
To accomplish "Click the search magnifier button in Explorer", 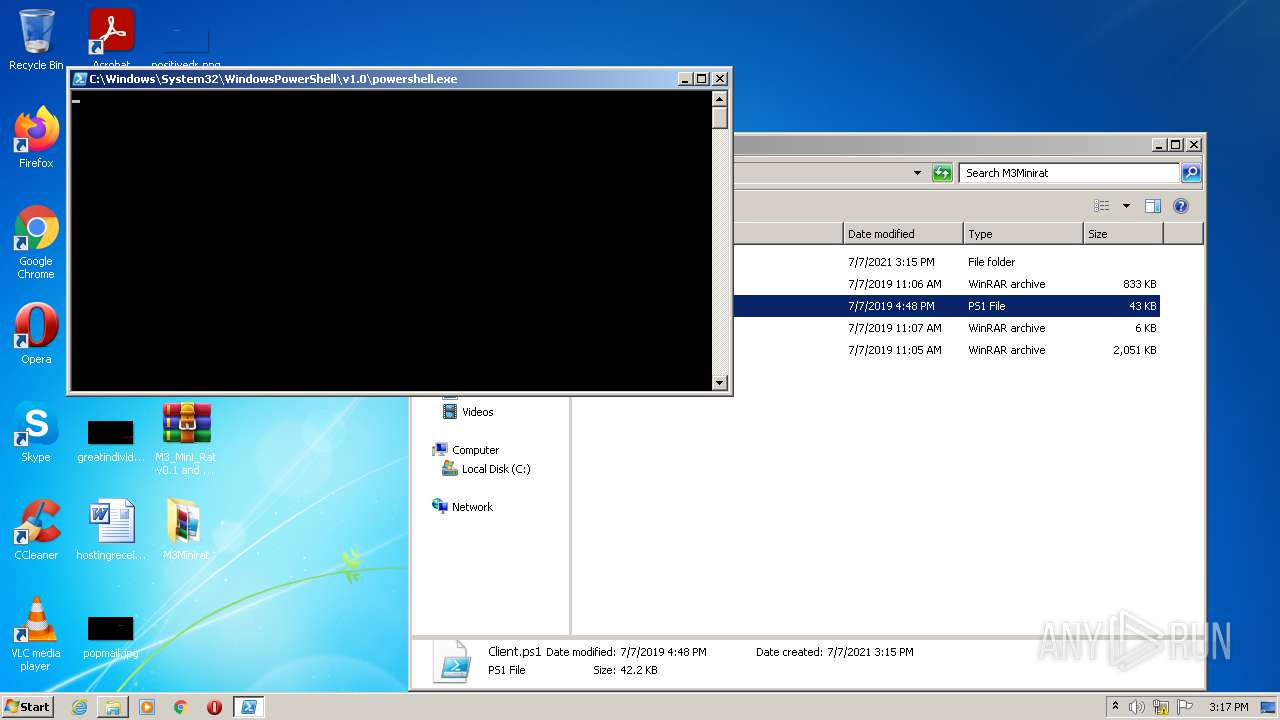I will pyautogui.click(x=1190, y=173).
